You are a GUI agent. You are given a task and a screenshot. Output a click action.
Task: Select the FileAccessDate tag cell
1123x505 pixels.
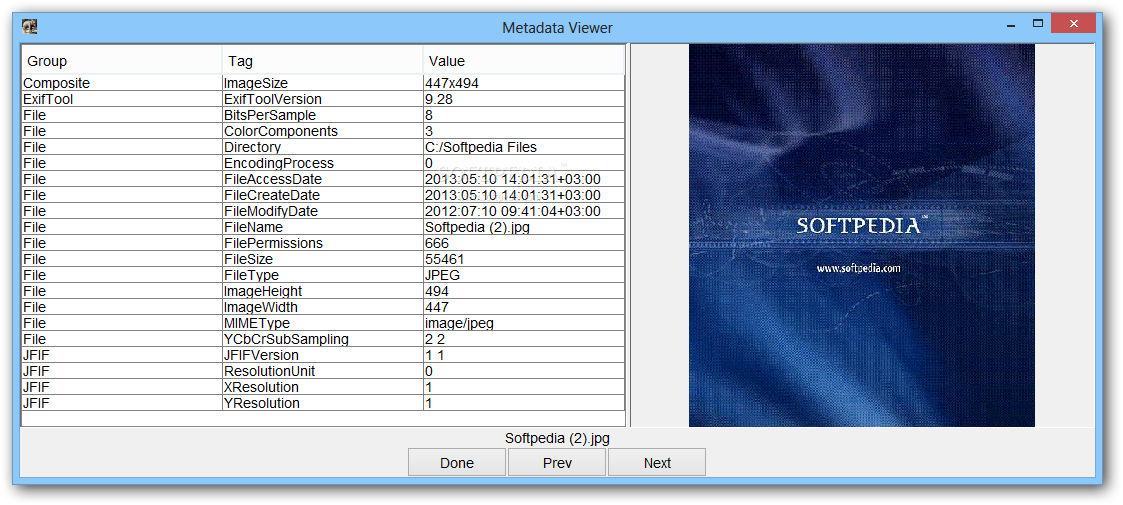click(x=322, y=179)
